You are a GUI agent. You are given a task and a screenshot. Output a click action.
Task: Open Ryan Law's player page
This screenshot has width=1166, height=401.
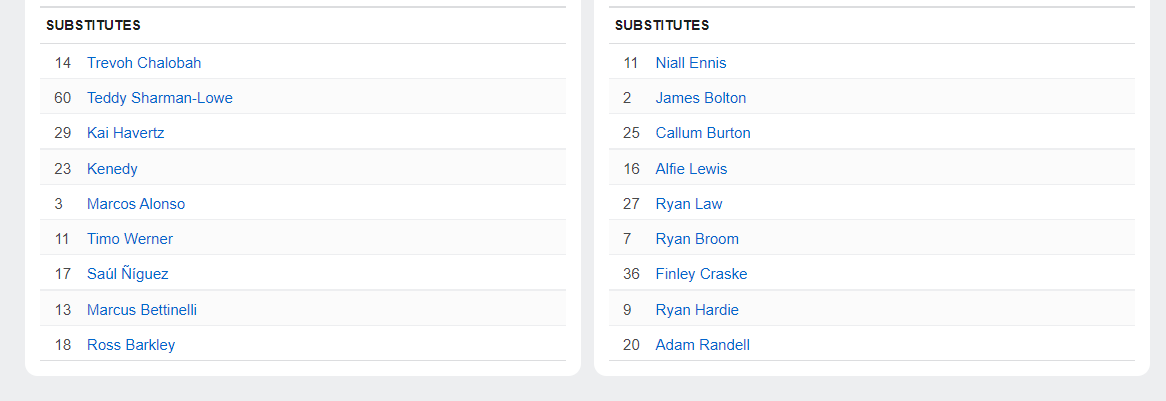tap(689, 204)
